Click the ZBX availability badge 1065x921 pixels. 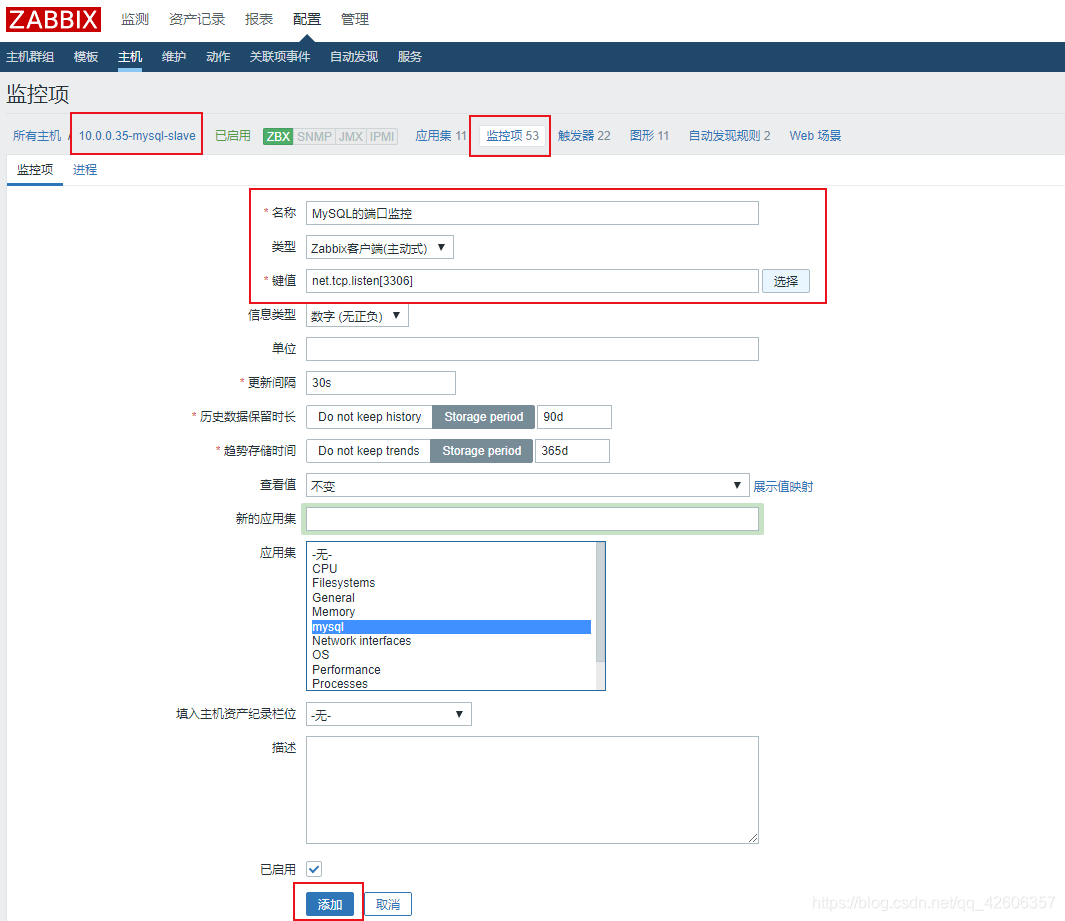tap(278, 137)
